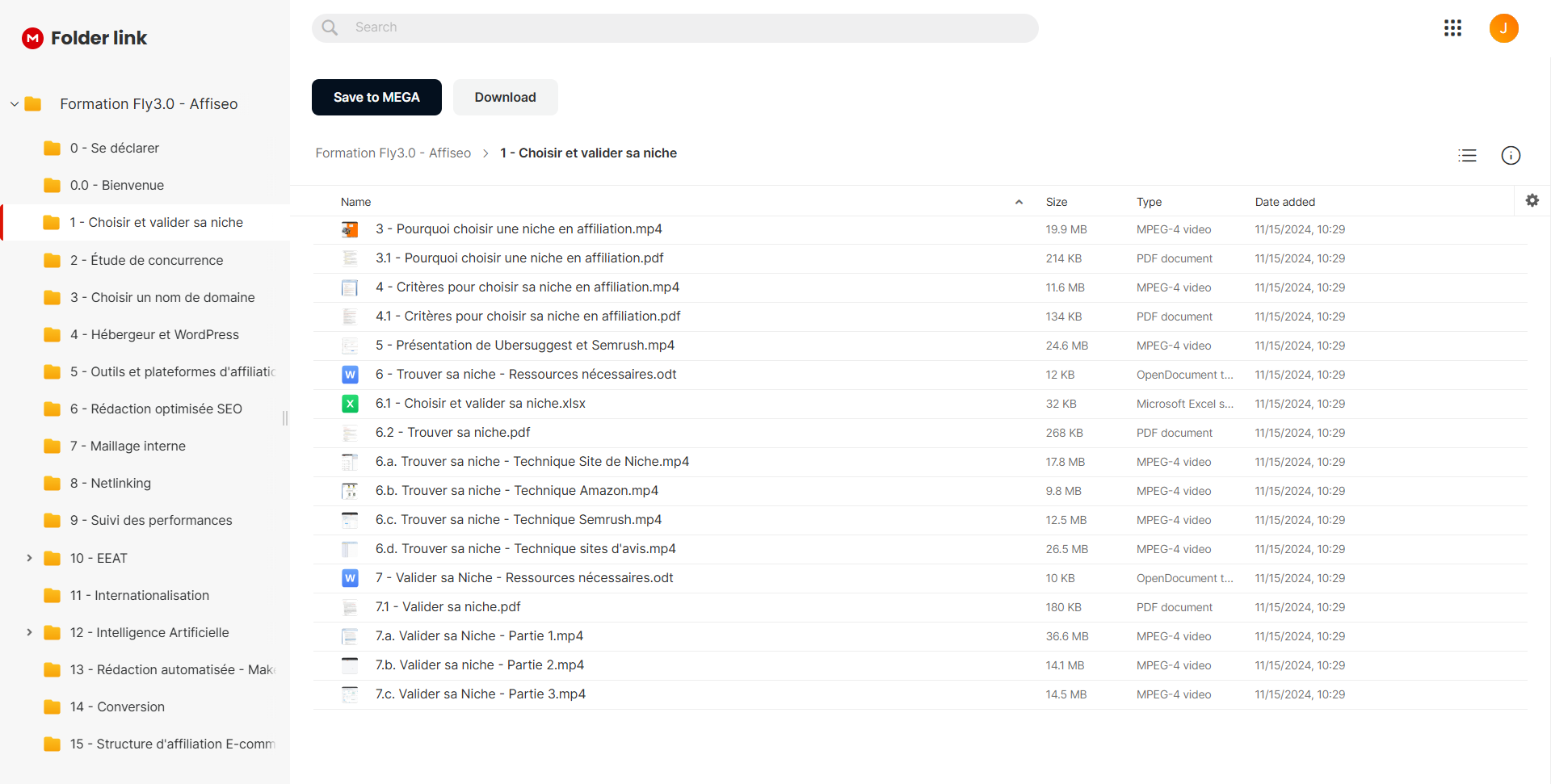
Task: Click the Download button
Action: (505, 97)
